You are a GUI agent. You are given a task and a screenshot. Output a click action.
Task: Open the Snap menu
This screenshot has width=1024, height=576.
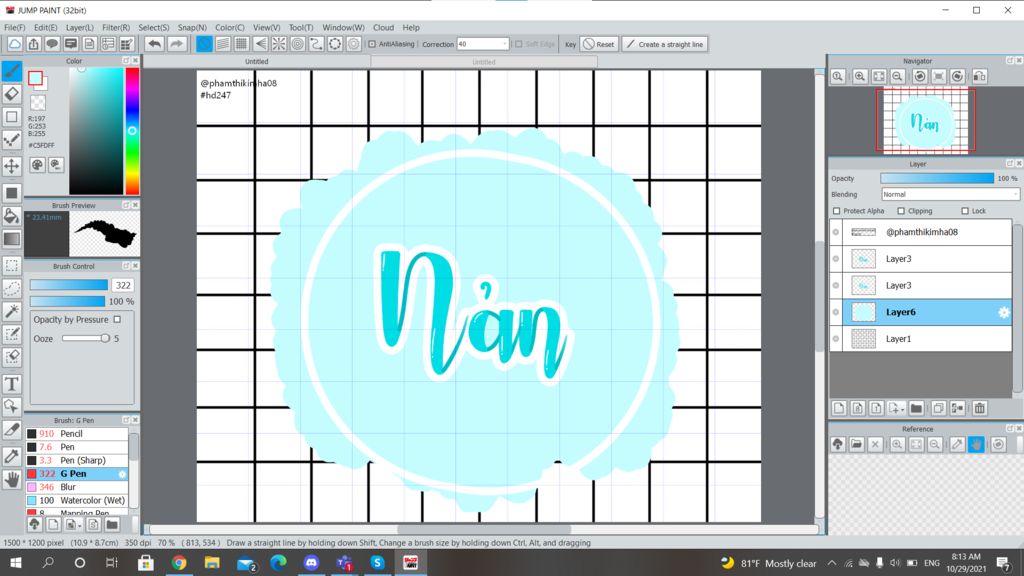pos(192,27)
